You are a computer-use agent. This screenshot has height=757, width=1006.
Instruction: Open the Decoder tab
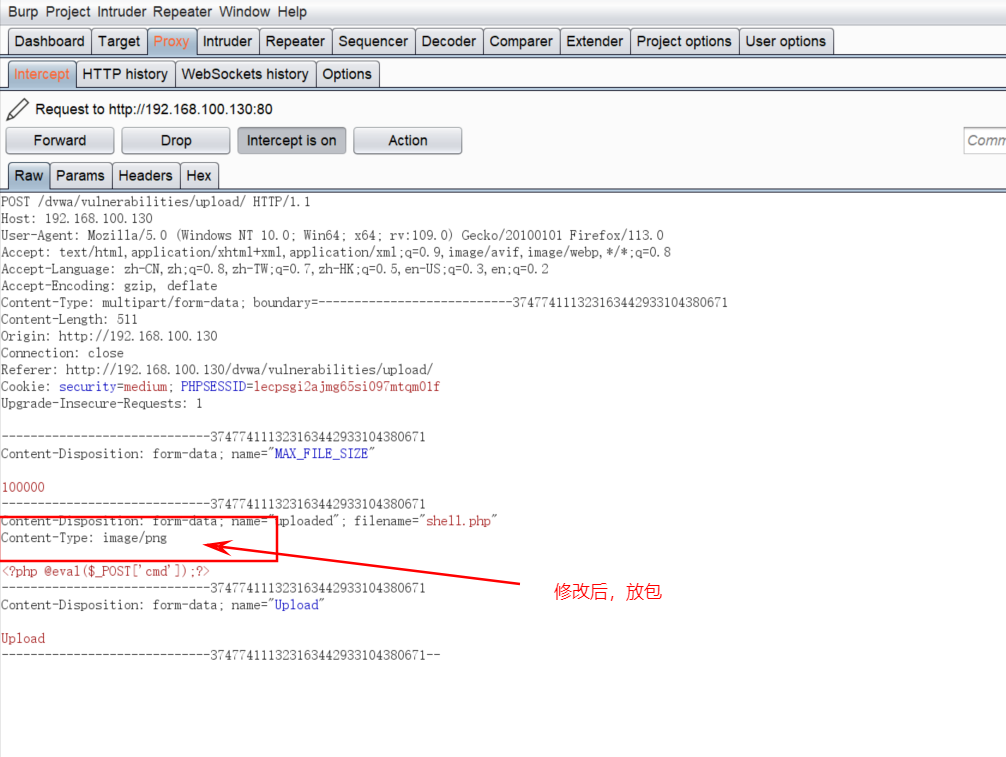448,41
